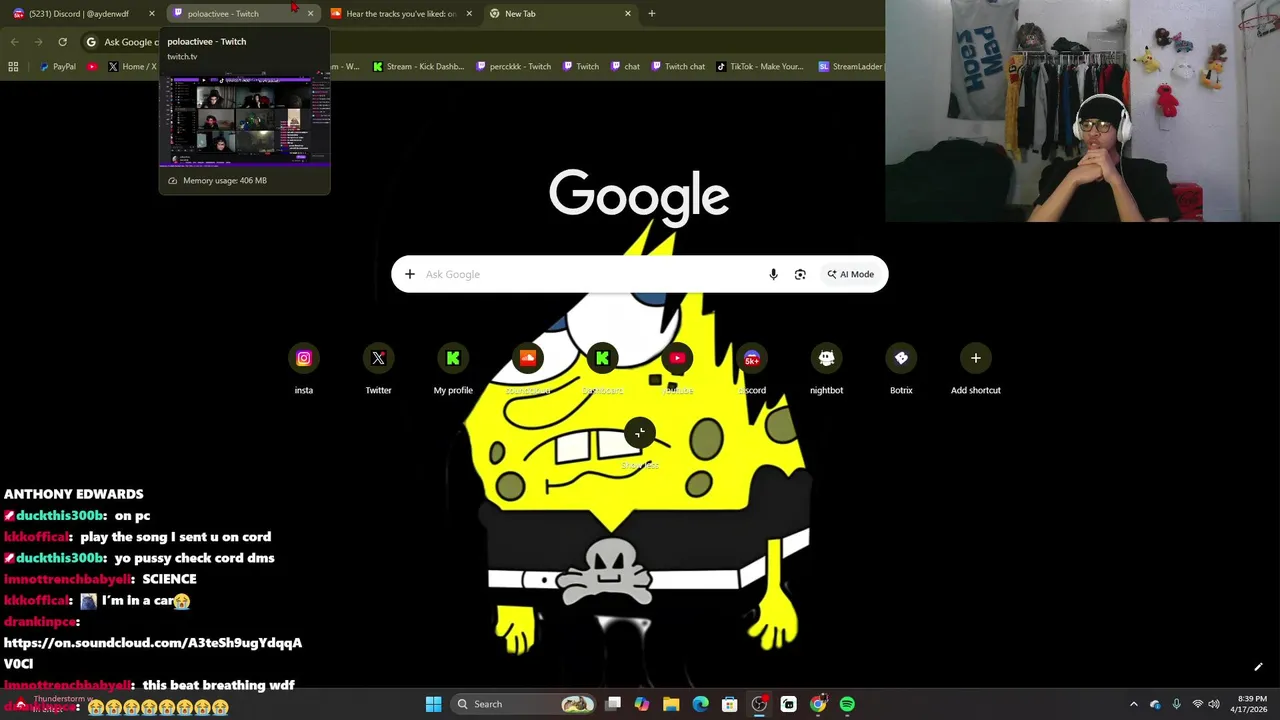
Task: Click the taskbar Search box
Action: tap(523, 704)
